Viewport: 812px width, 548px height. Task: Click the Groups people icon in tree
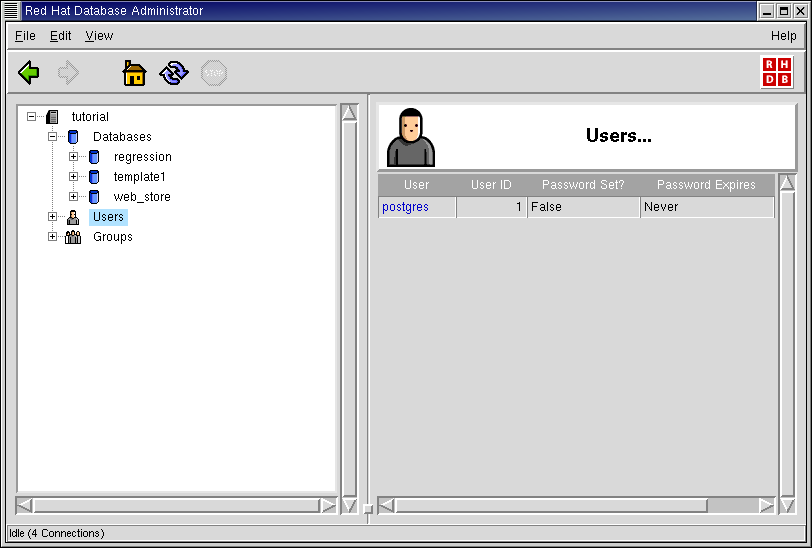73,237
